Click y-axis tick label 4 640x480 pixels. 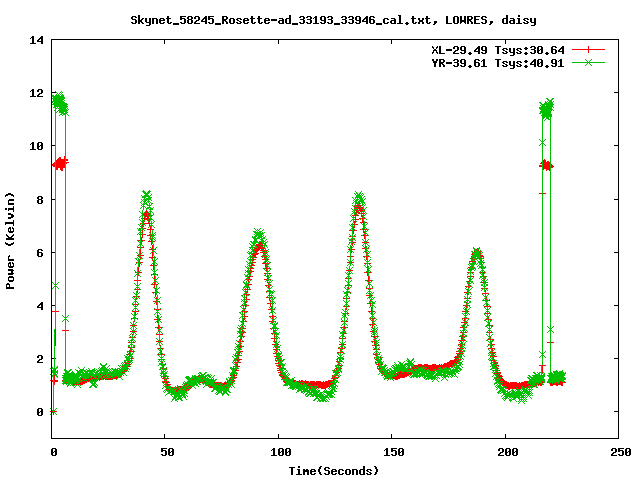tap(40, 306)
